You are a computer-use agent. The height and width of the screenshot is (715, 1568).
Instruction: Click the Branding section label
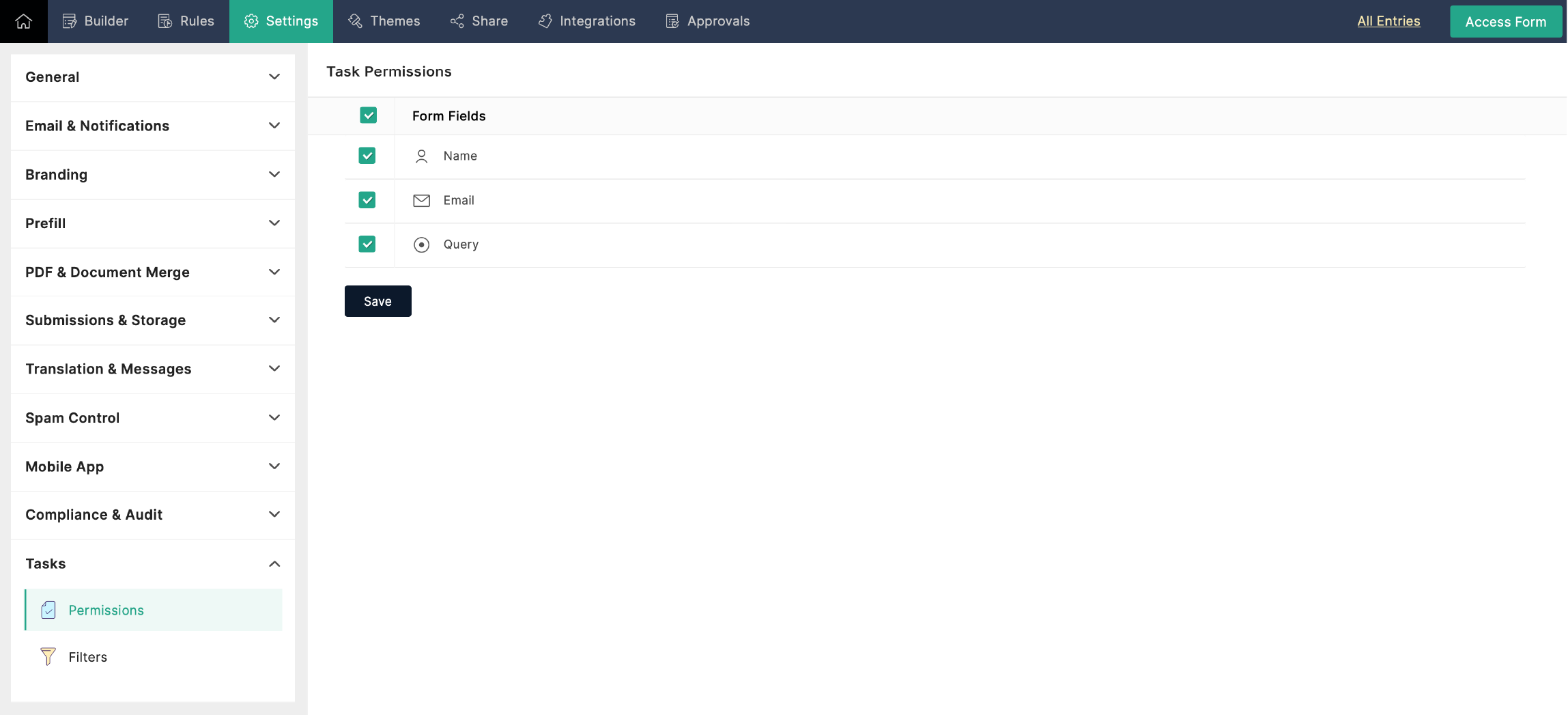(57, 175)
